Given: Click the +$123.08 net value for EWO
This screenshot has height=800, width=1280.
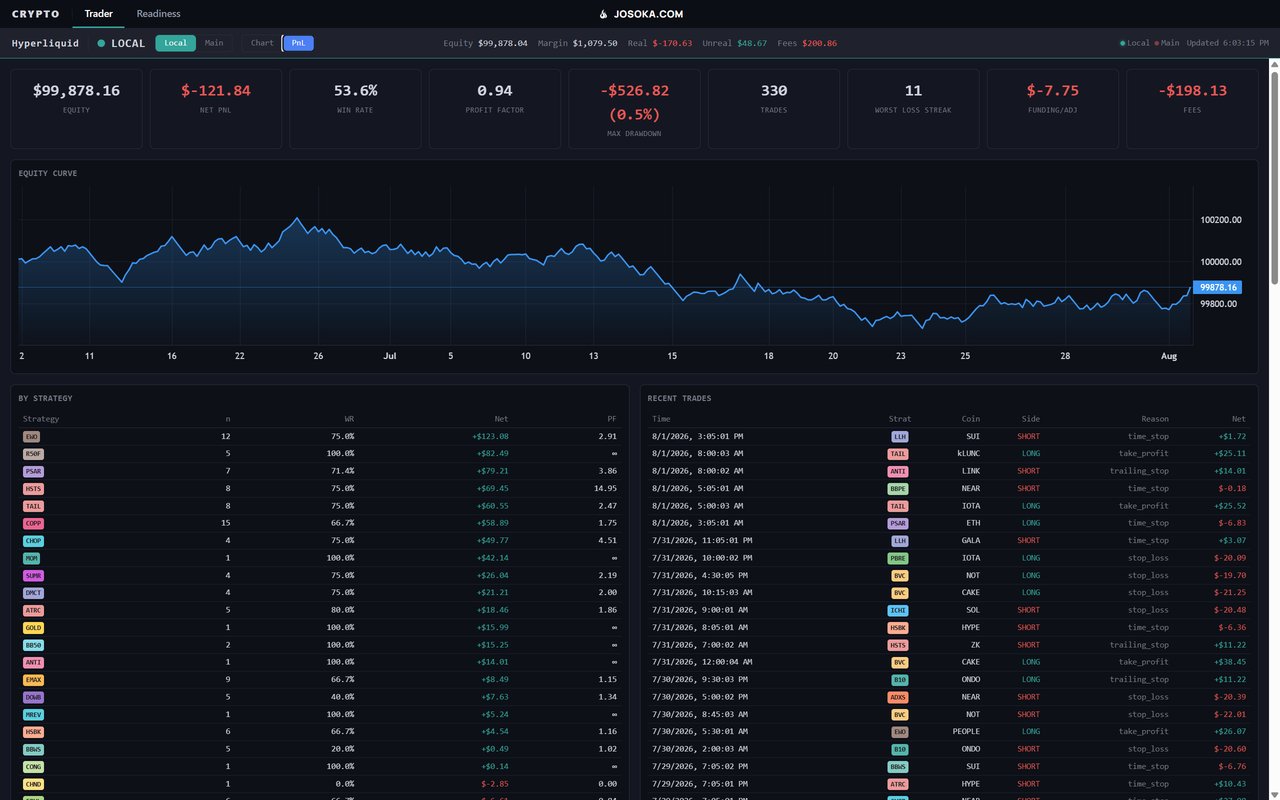Looking at the screenshot, I should 490,437.
